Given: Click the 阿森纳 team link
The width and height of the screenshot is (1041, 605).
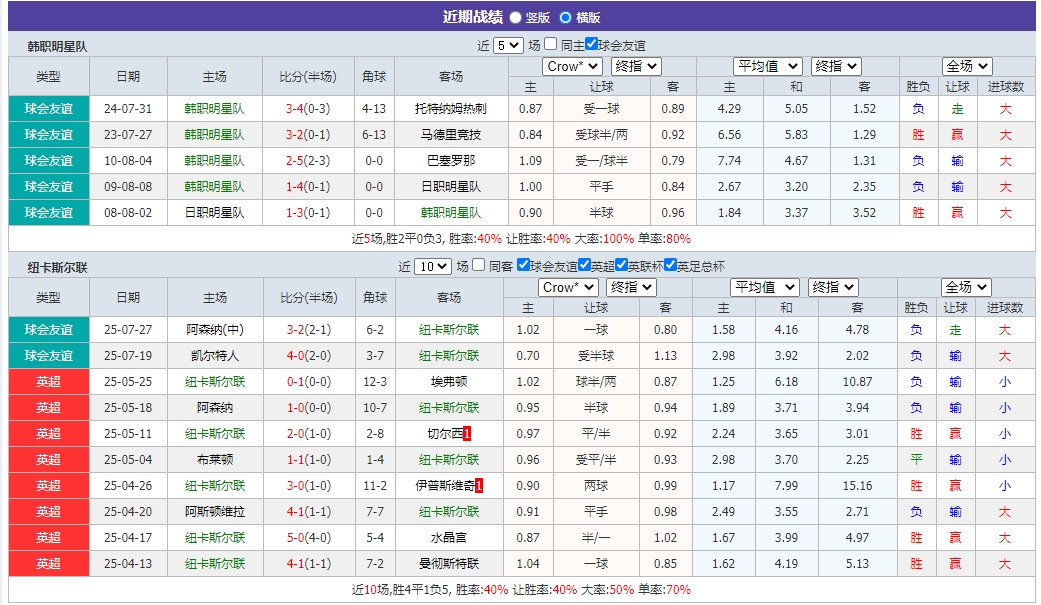Looking at the screenshot, I should tap(214, 407).
